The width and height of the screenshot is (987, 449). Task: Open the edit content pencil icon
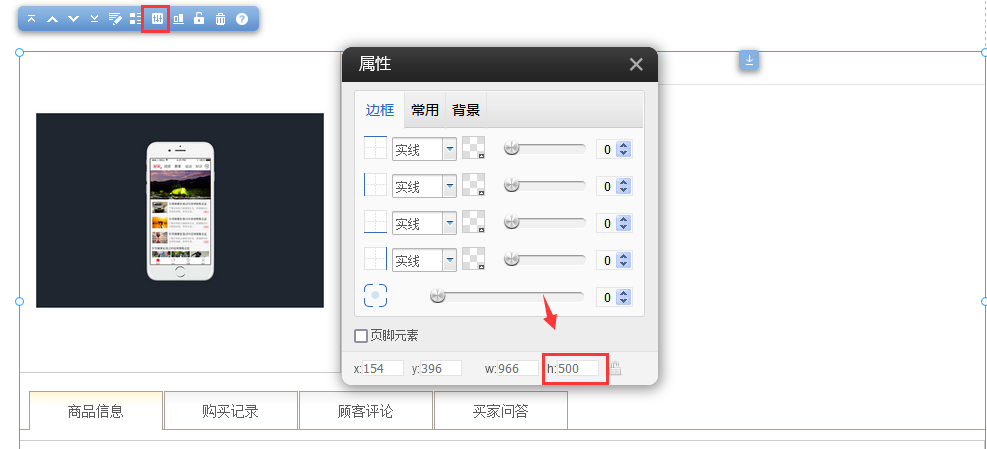coord(115,19)
